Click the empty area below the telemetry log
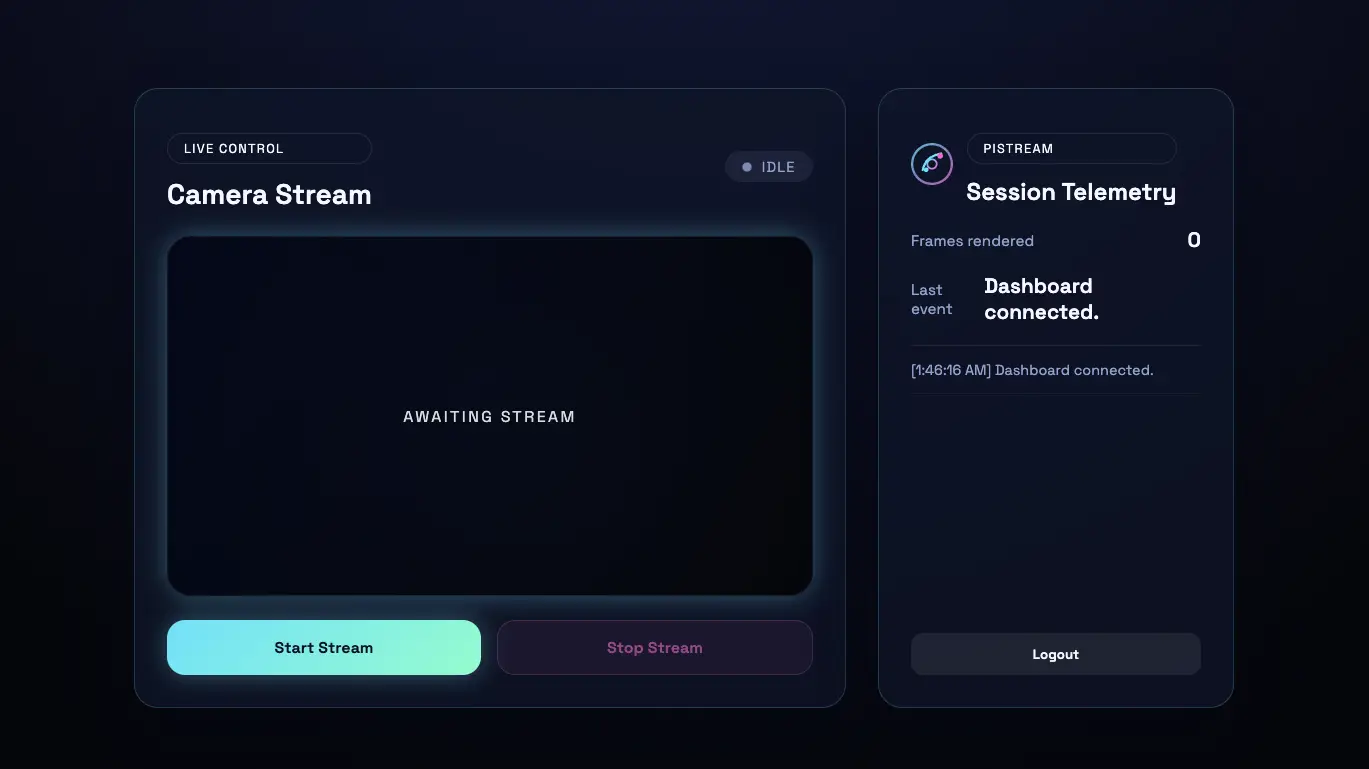1369x769 pixels. click(x=1055, y=510)
